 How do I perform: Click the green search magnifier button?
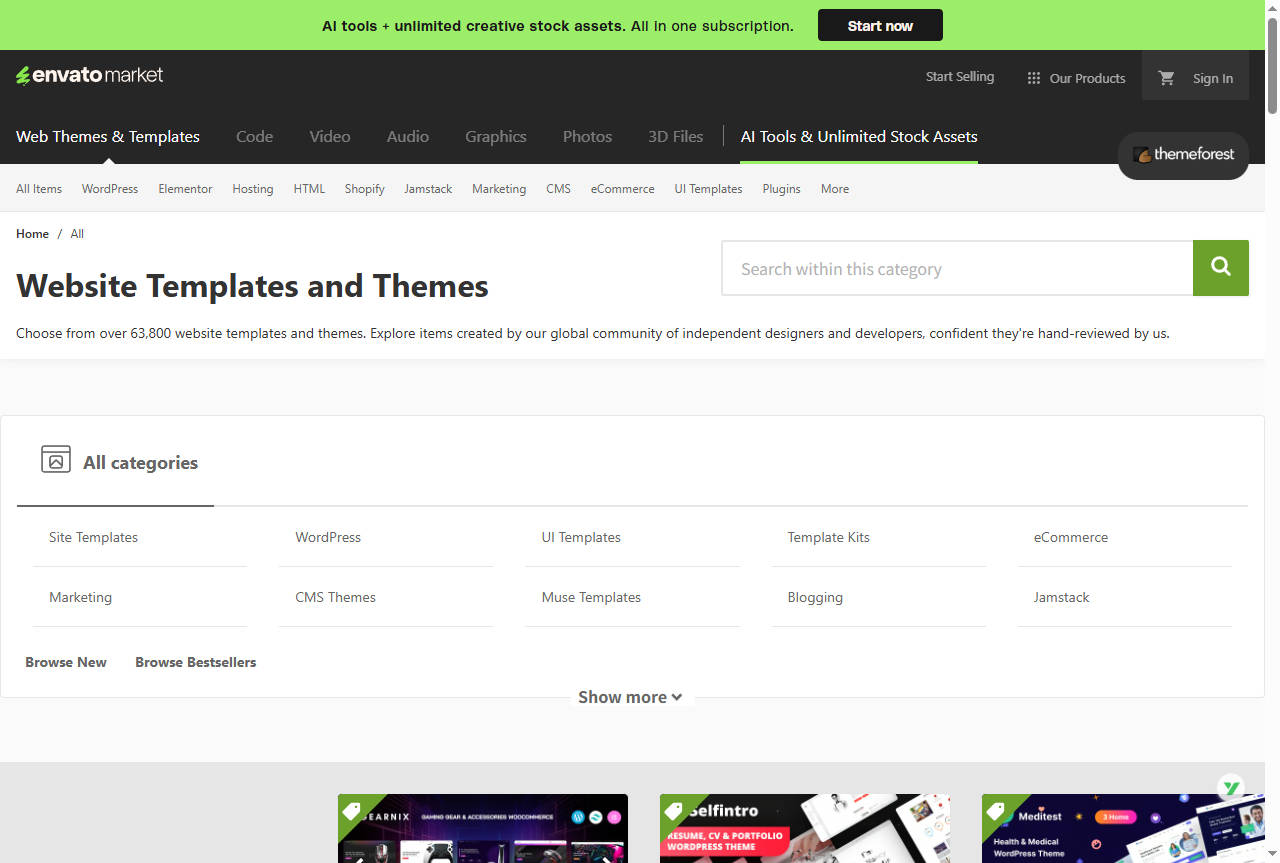(1220, 268)
